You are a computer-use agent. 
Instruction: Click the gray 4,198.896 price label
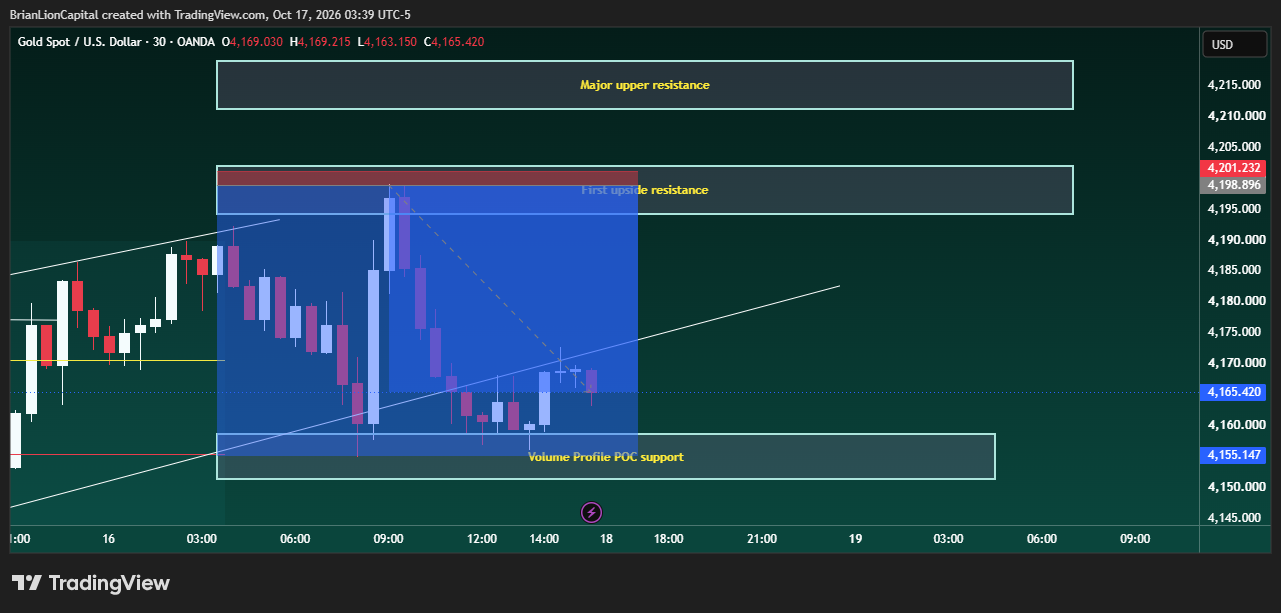point(1232,185)
